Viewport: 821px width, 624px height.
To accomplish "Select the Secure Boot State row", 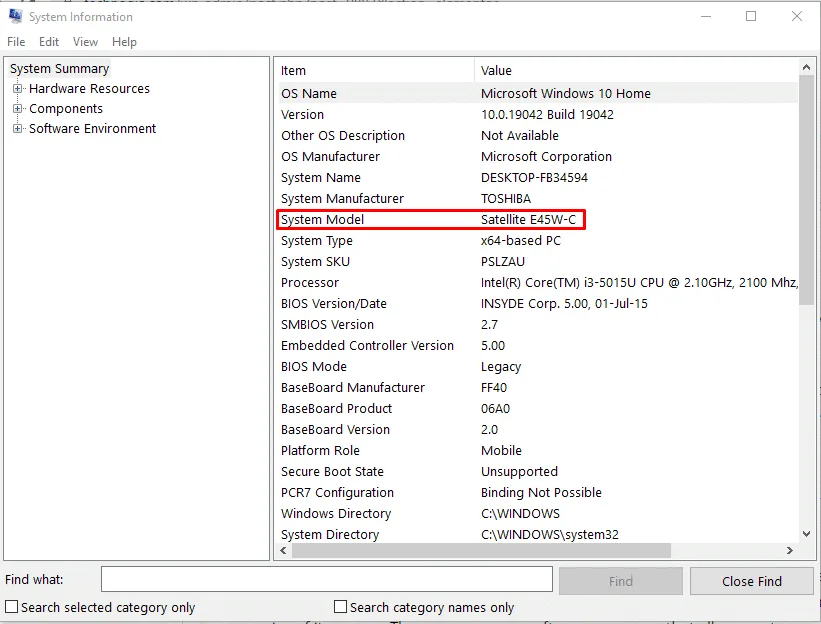I will tap(538, 471).
